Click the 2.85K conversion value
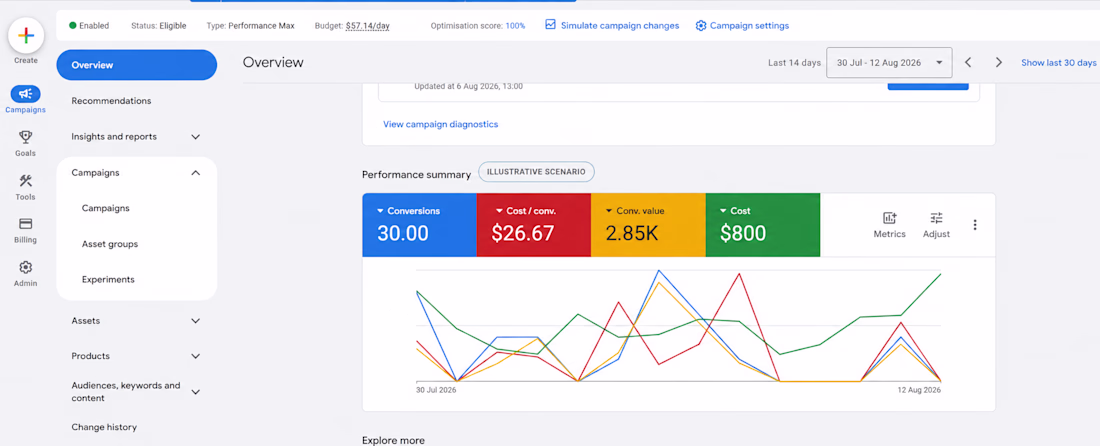 (x=631, y=234)
